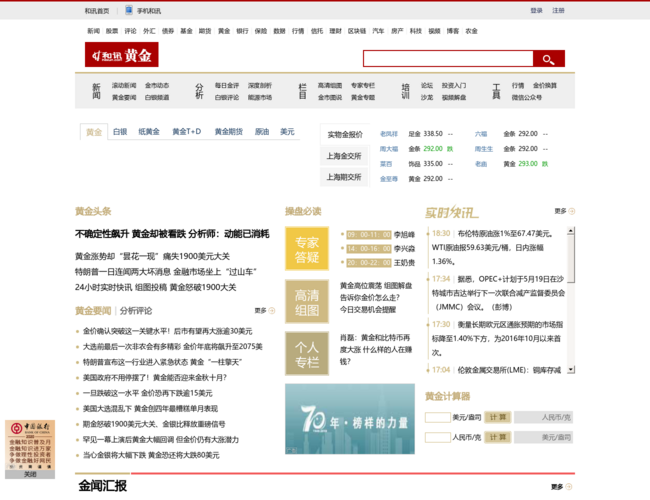Click the 注册 link at top right
This screenshot has width=650, height=500.
coord(558,10)
